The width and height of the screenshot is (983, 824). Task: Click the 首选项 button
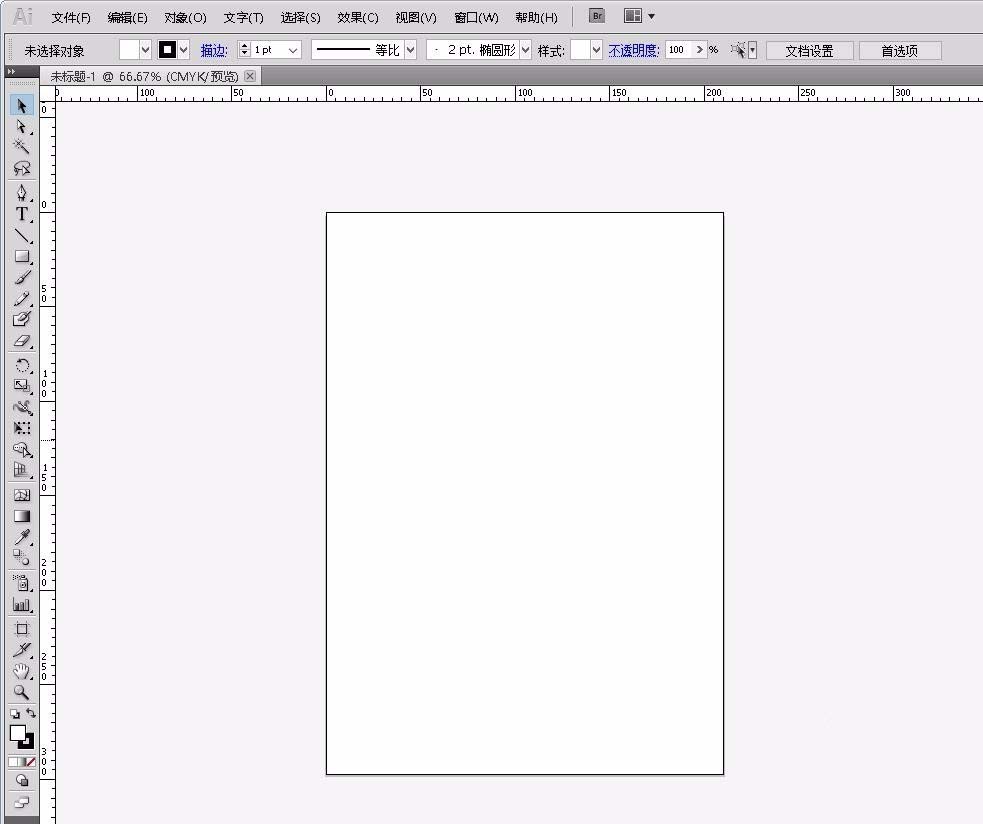[x=900, y=51]
